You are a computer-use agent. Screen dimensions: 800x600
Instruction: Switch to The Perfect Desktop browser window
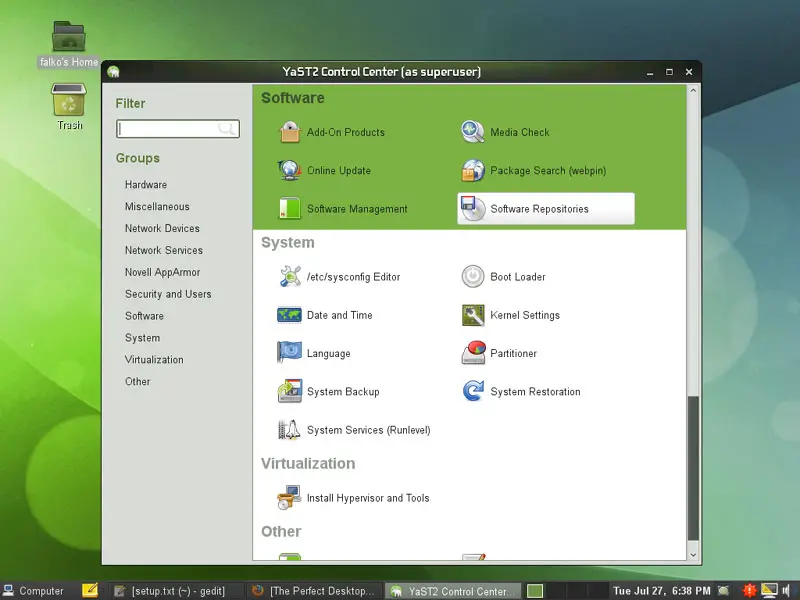coord(315,591)
